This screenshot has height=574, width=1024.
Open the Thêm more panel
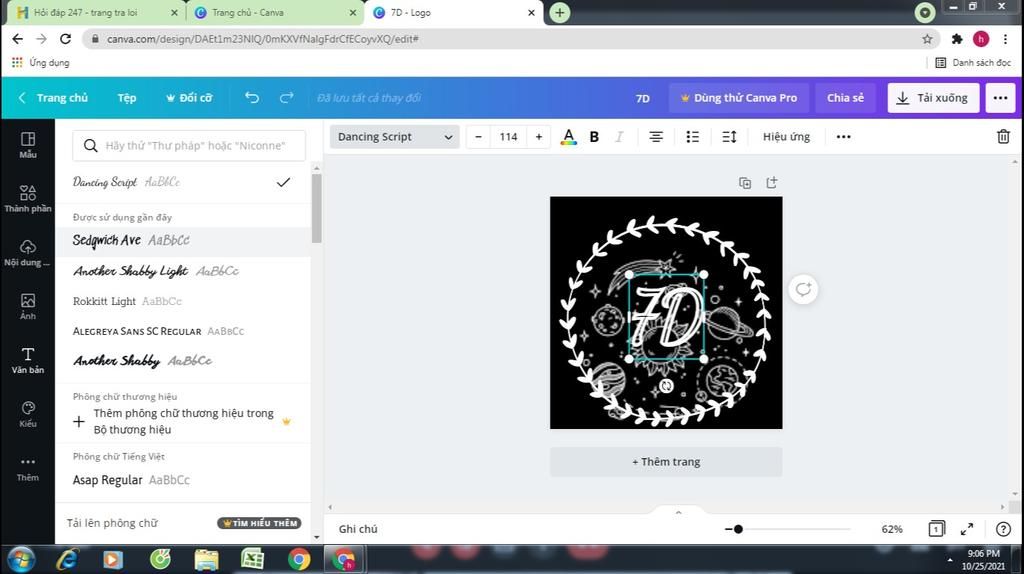(27, 468)
